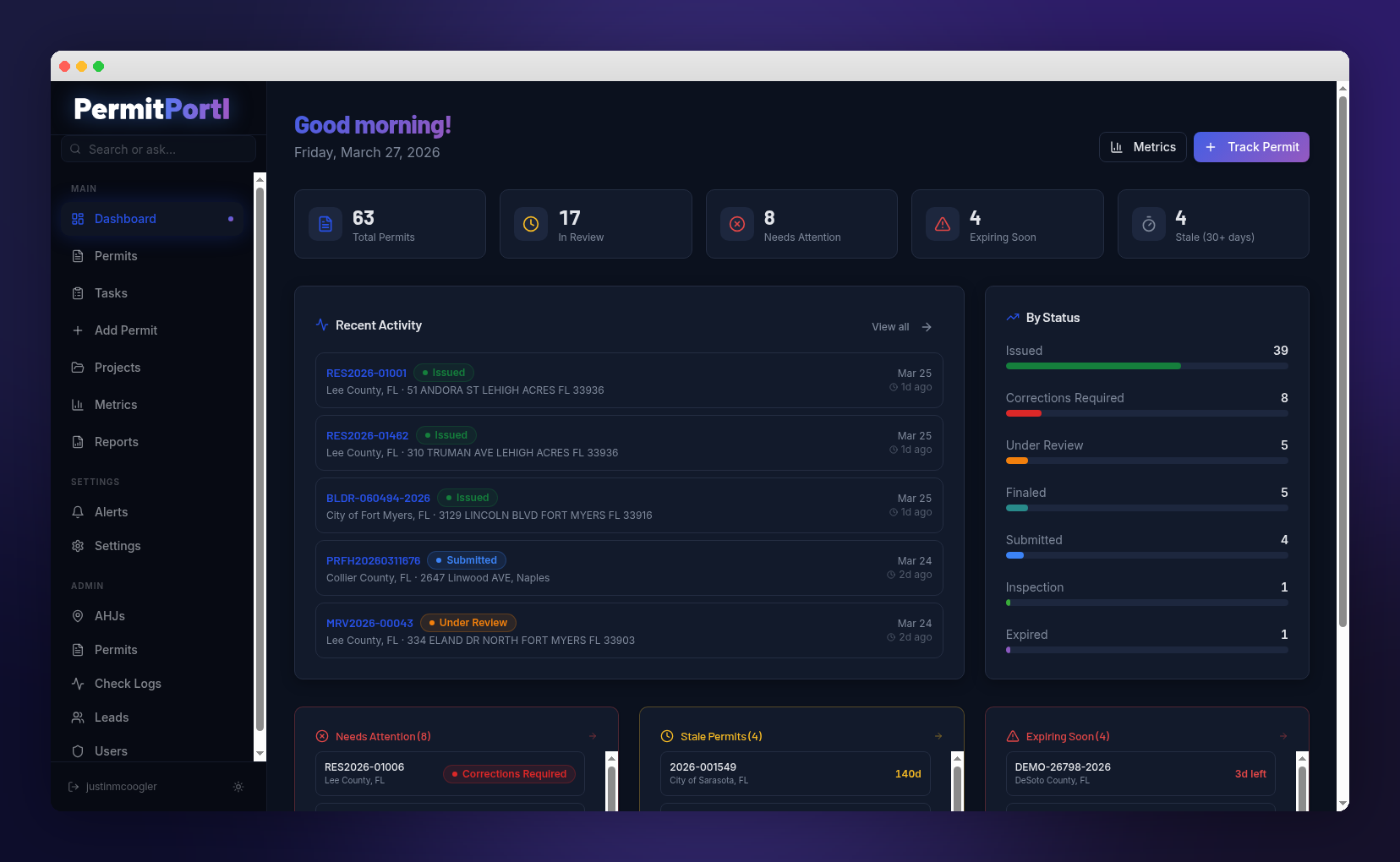Click the Alerts bell icon
The height and width of the screenshot is (862, 1400).
tap(78, 512)
